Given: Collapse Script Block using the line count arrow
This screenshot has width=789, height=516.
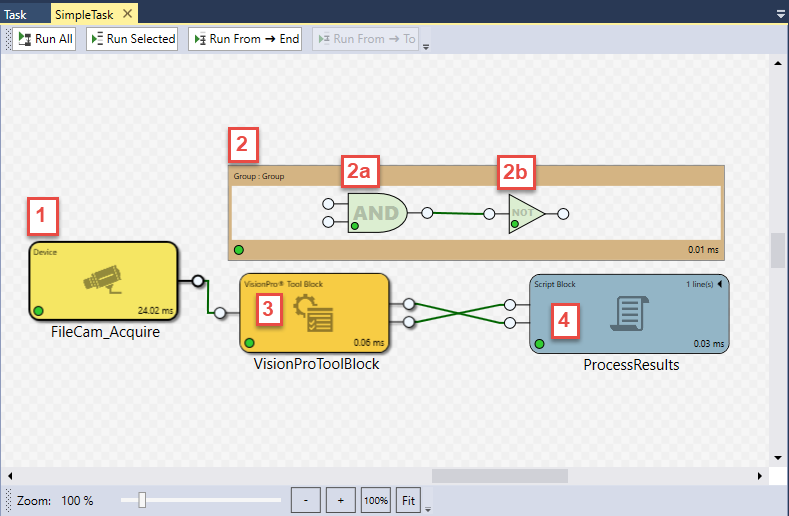Looking at the screenshot, I should pos(720,284).
